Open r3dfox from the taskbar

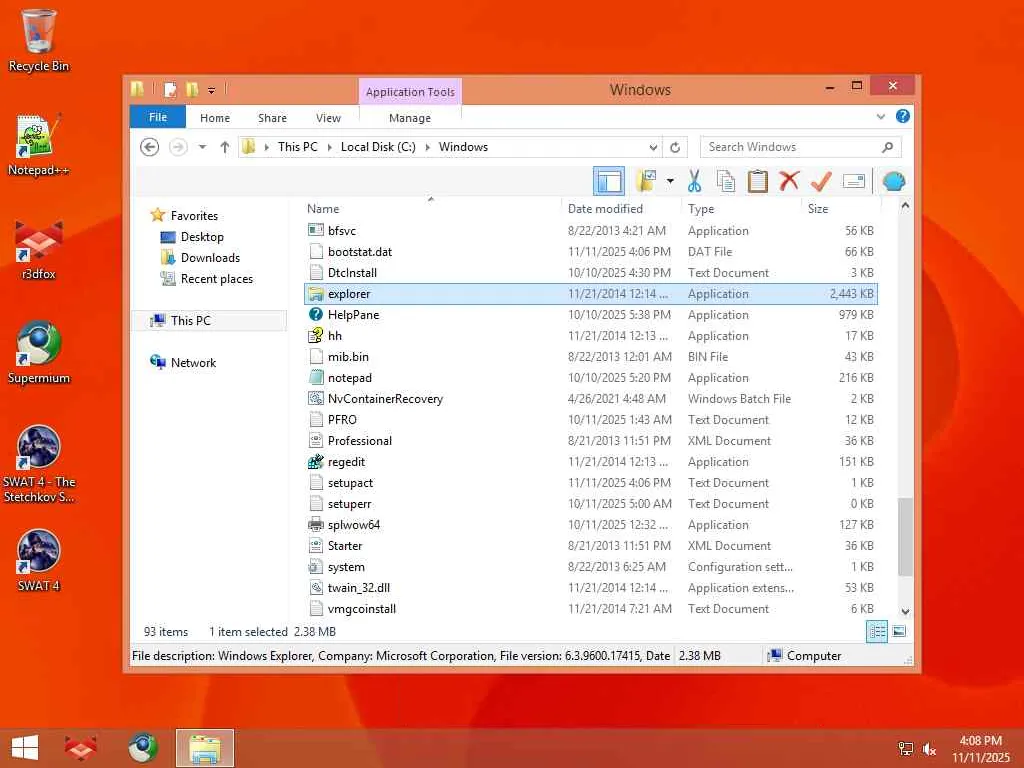pos(80,748)
